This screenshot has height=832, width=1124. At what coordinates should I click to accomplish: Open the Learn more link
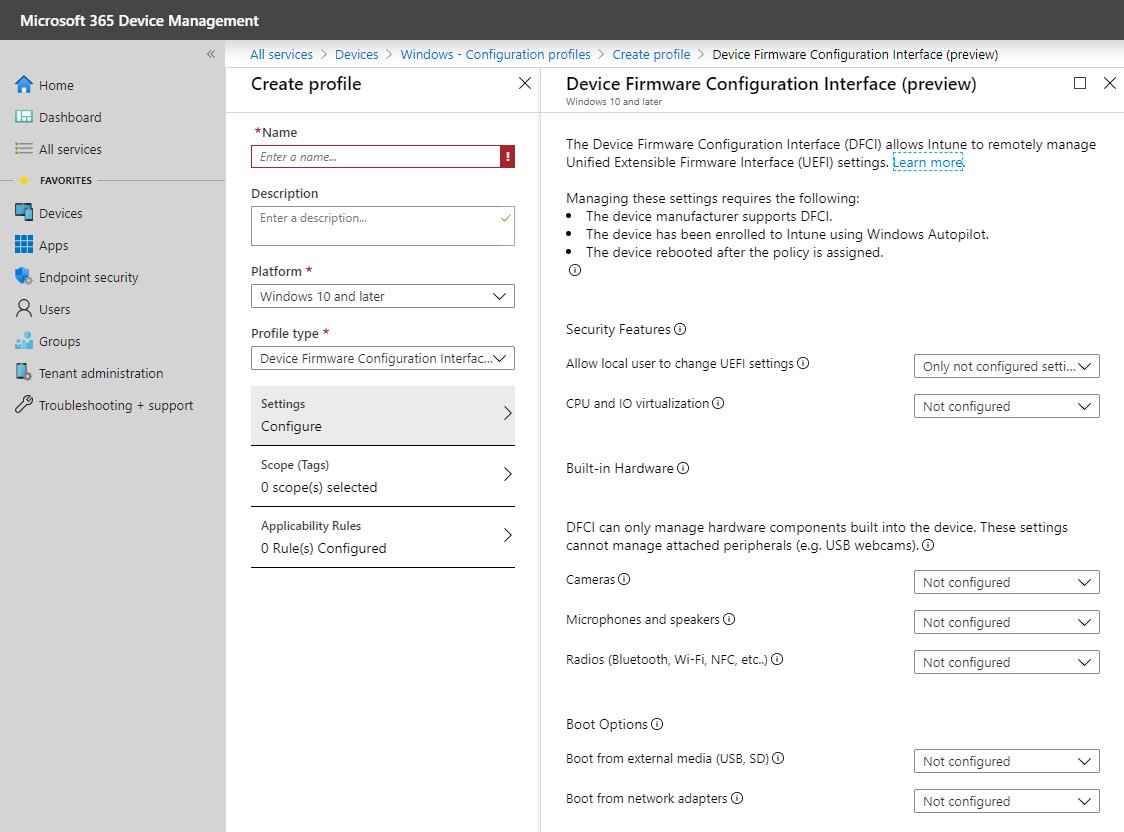click(927, 162)
